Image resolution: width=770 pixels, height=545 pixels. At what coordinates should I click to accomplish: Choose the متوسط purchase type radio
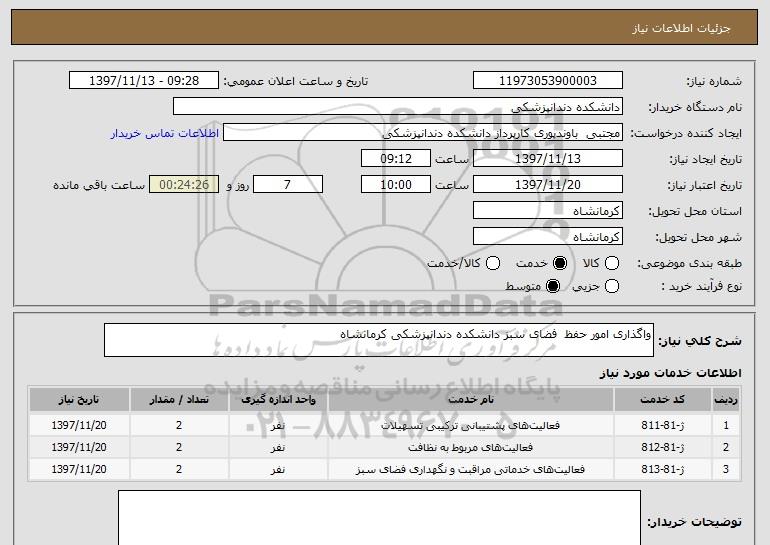click(553, 286)
